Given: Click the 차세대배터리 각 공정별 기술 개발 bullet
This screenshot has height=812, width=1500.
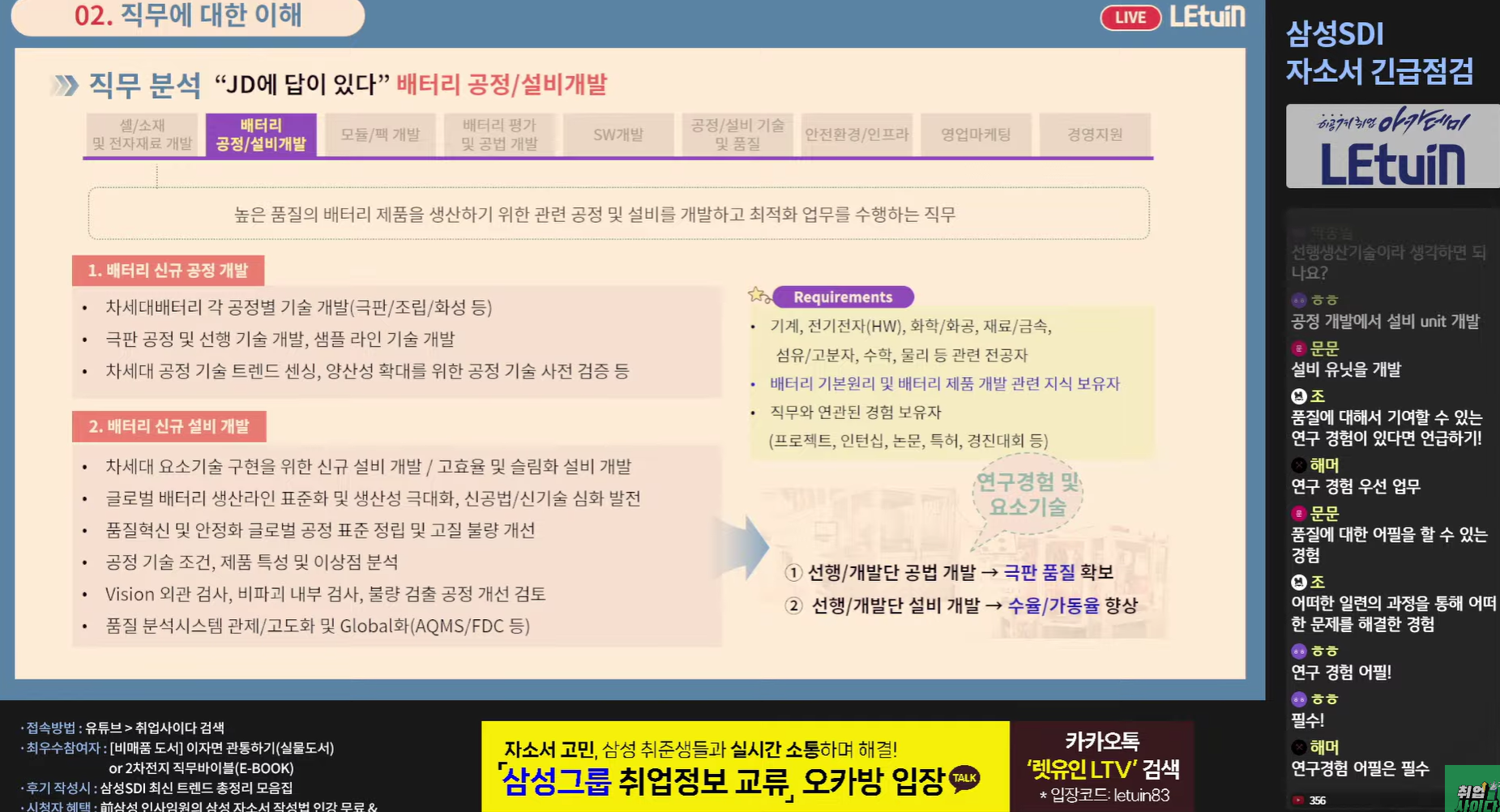Looking at the screenshot, I should coord(298,307).
